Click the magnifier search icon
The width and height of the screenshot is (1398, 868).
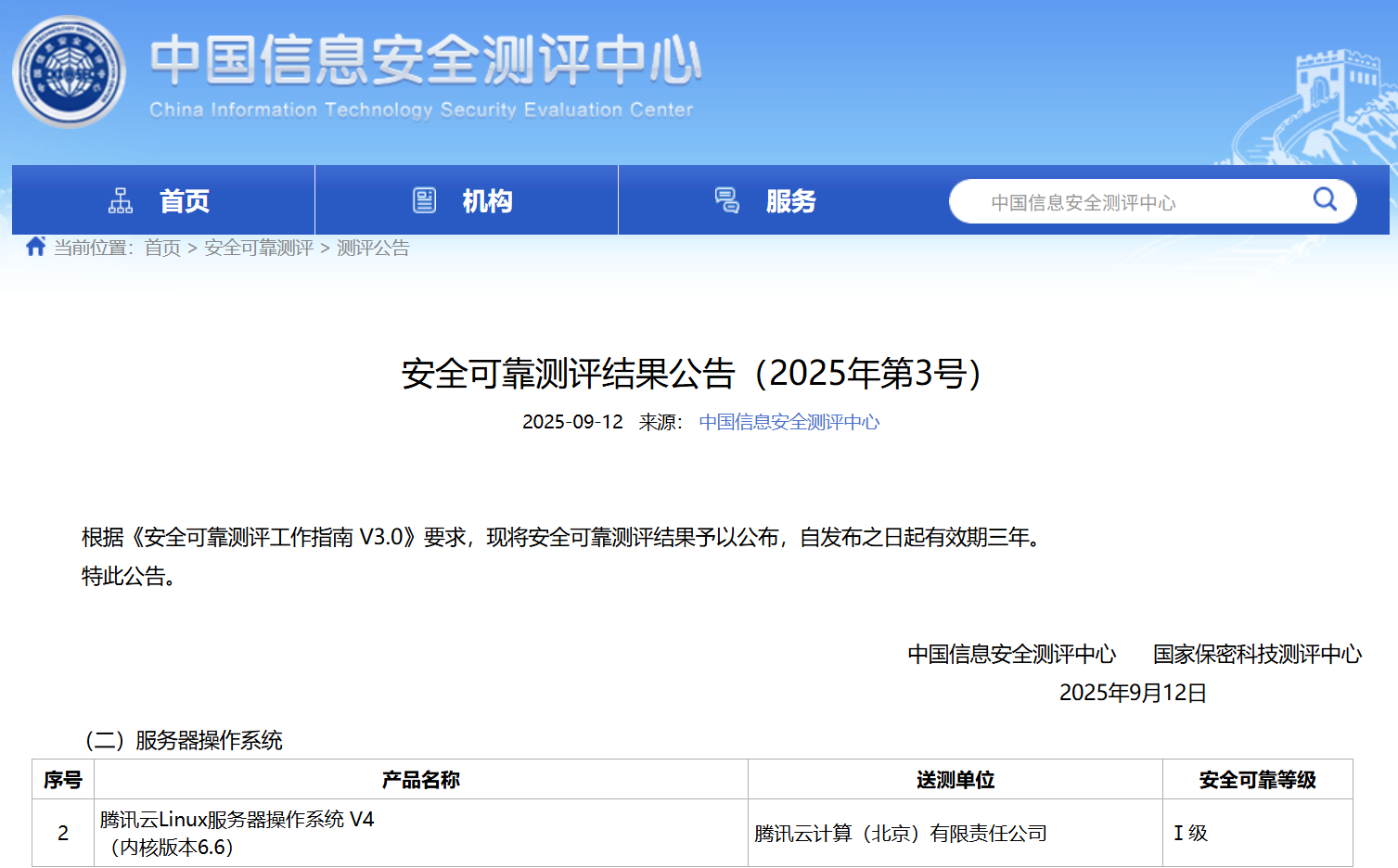coord(1325,199)
